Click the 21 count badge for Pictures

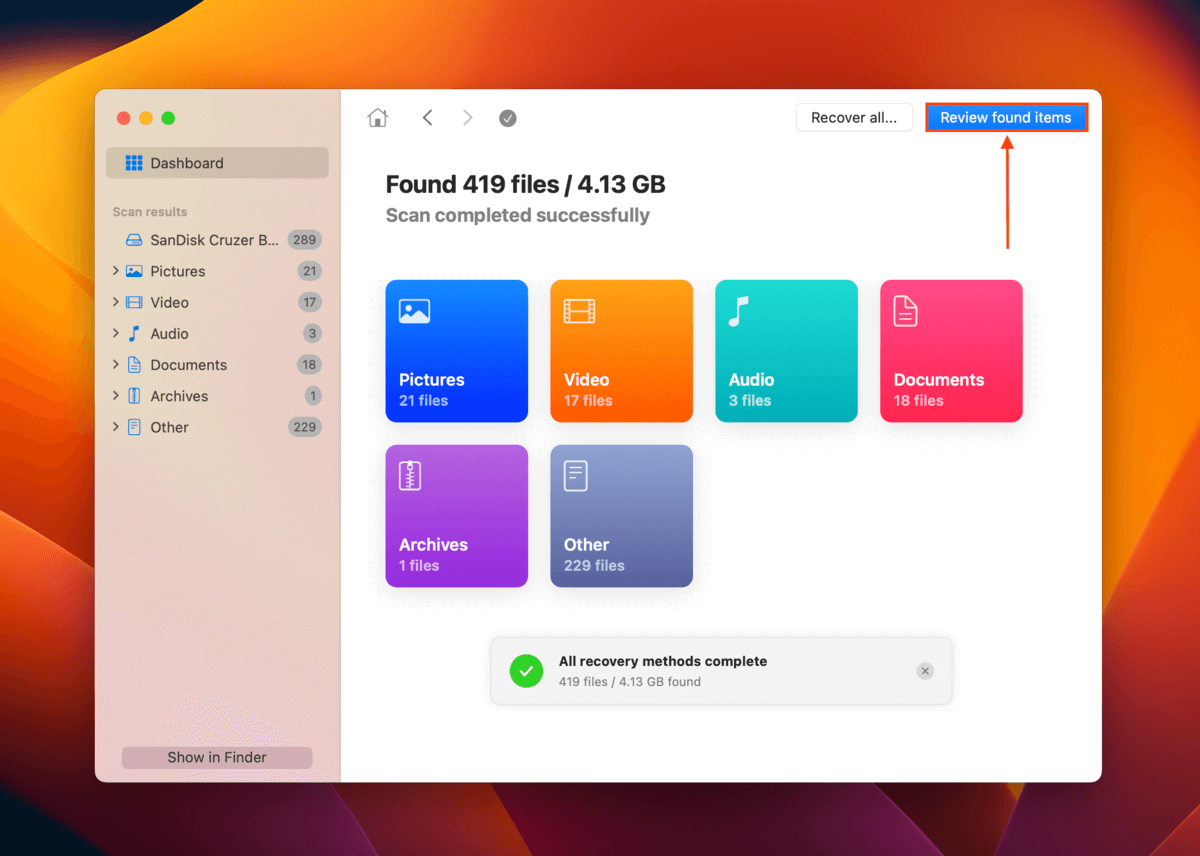309,271
